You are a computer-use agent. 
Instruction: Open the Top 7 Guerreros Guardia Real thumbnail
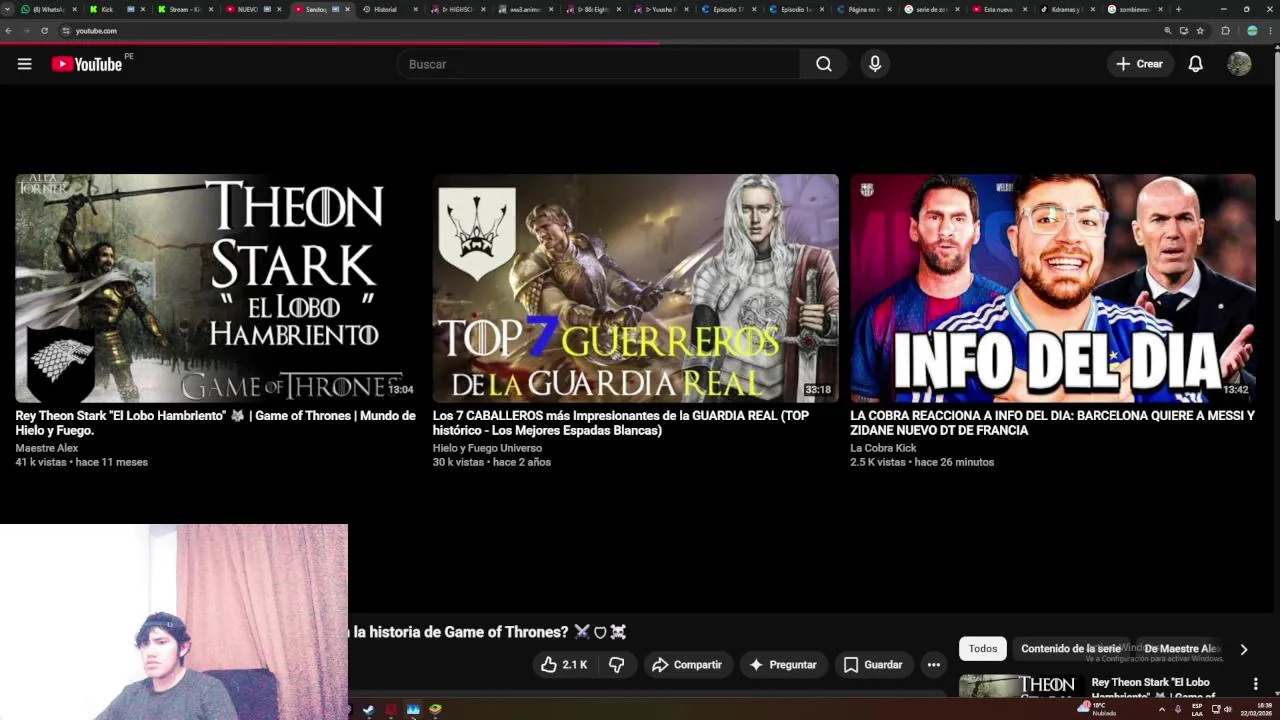point(635,288)
